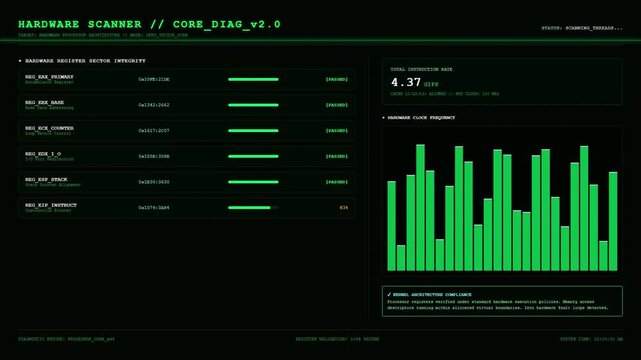The image size is (641, 360).
Task: Click the hex address in REG_EDX_I_O row
Action: click(x=154, y=156)
